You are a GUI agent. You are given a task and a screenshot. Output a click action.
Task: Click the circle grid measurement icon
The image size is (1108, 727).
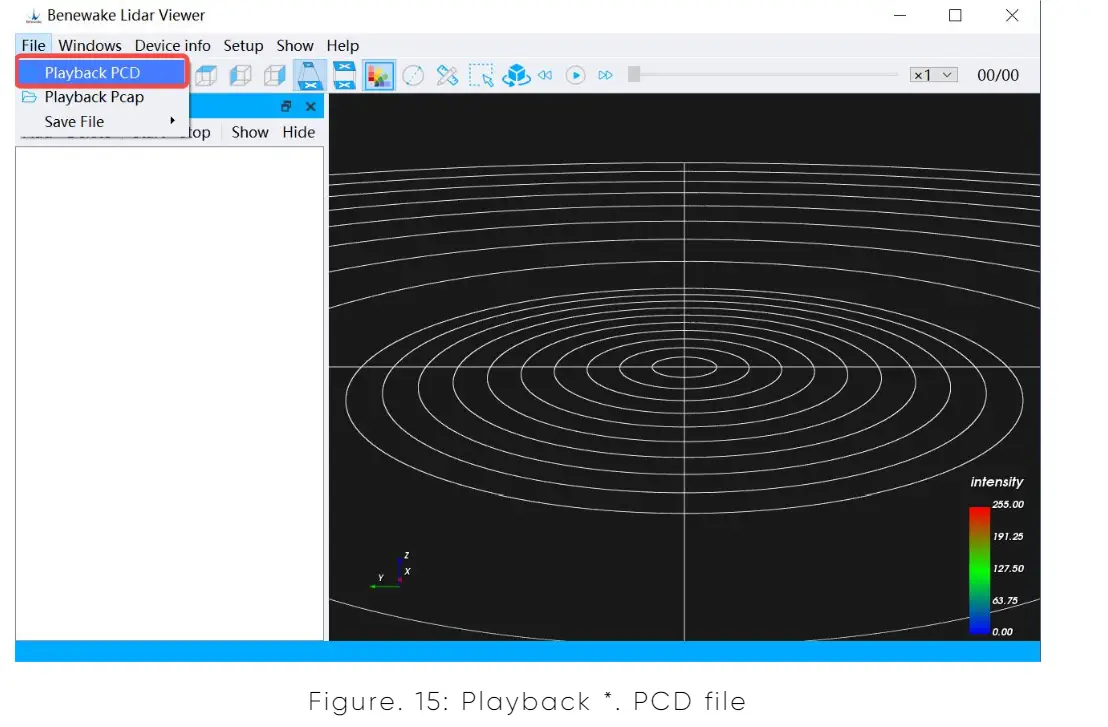(x=413, y=75)
